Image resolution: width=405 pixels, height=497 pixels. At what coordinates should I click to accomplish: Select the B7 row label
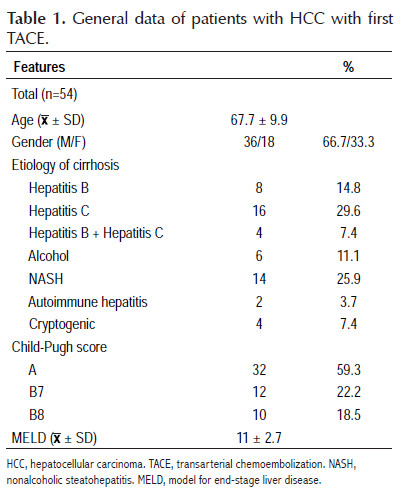[36, 392]
